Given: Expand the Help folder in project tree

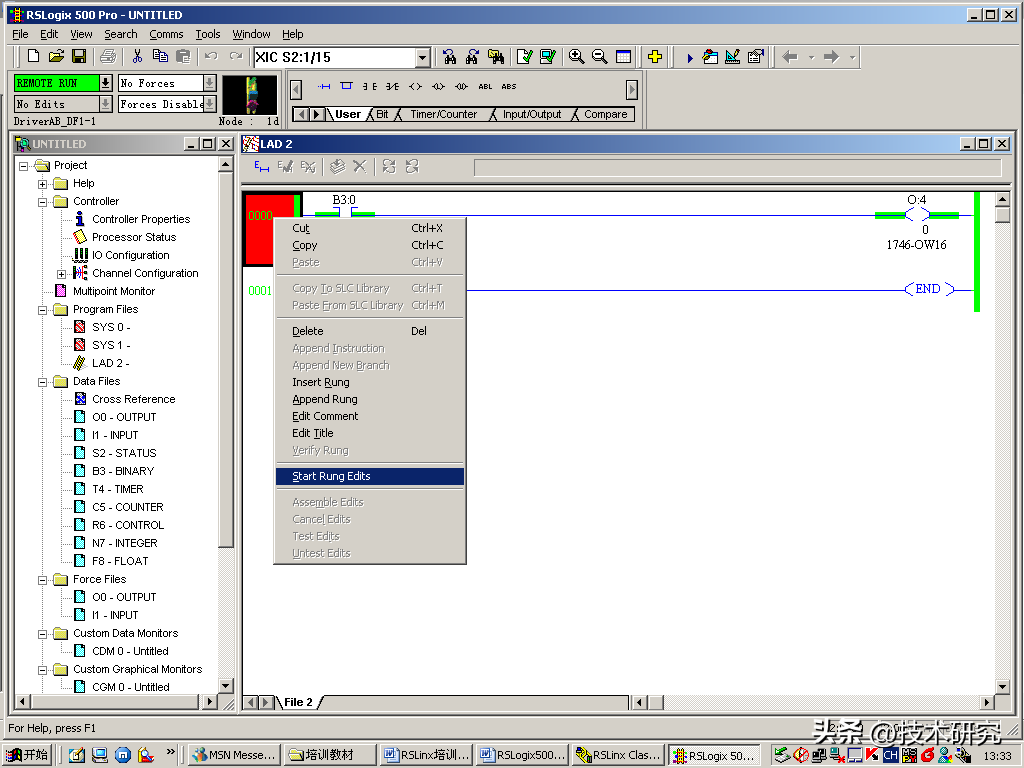Looking at the screenshot, I should tap(43, 184).
